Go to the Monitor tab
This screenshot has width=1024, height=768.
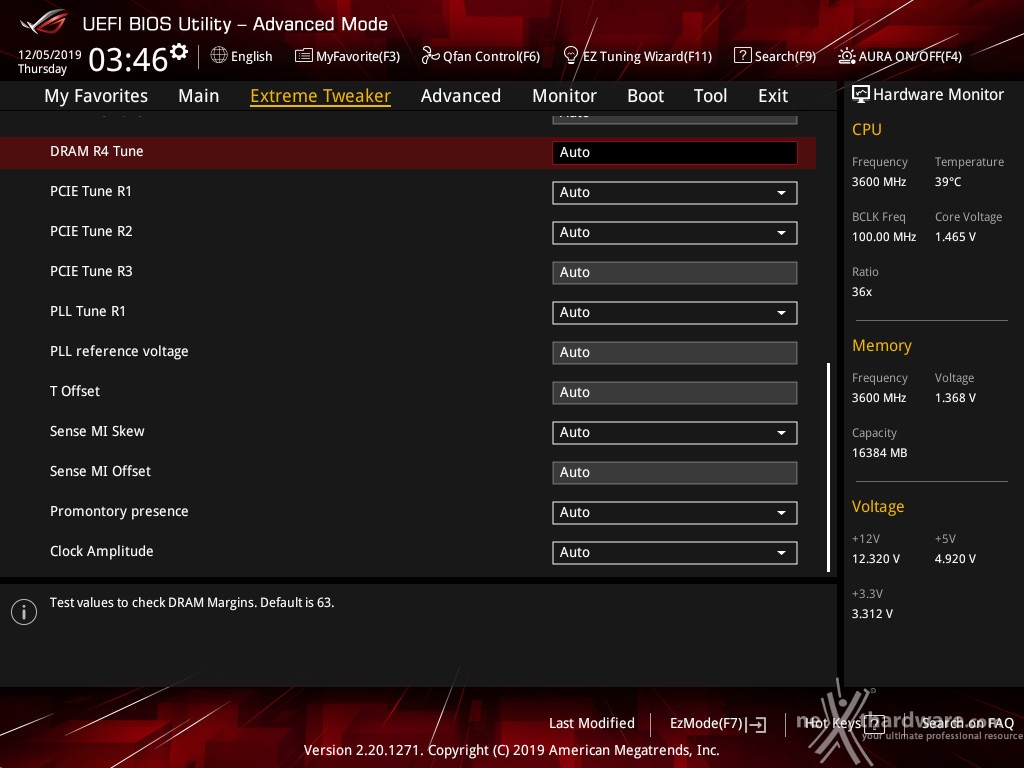(564, 95)
